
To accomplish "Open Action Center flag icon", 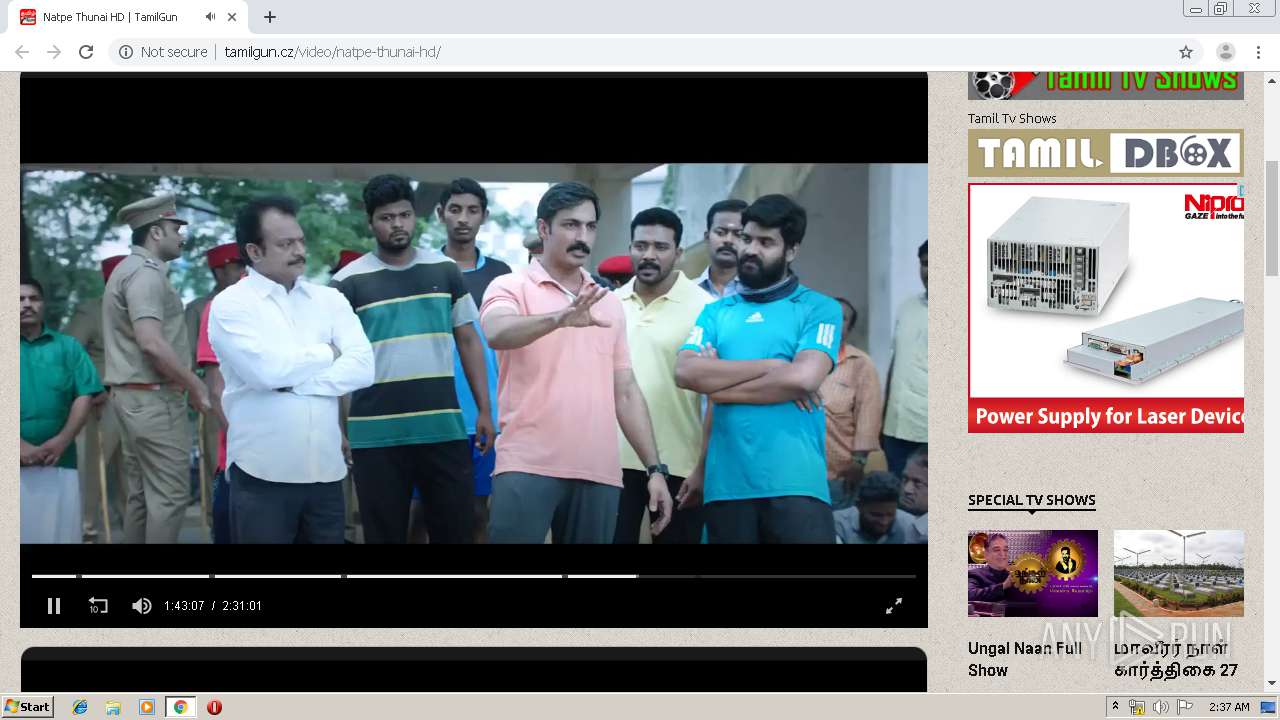I will pyautogui.click(x=1185, y=707).
